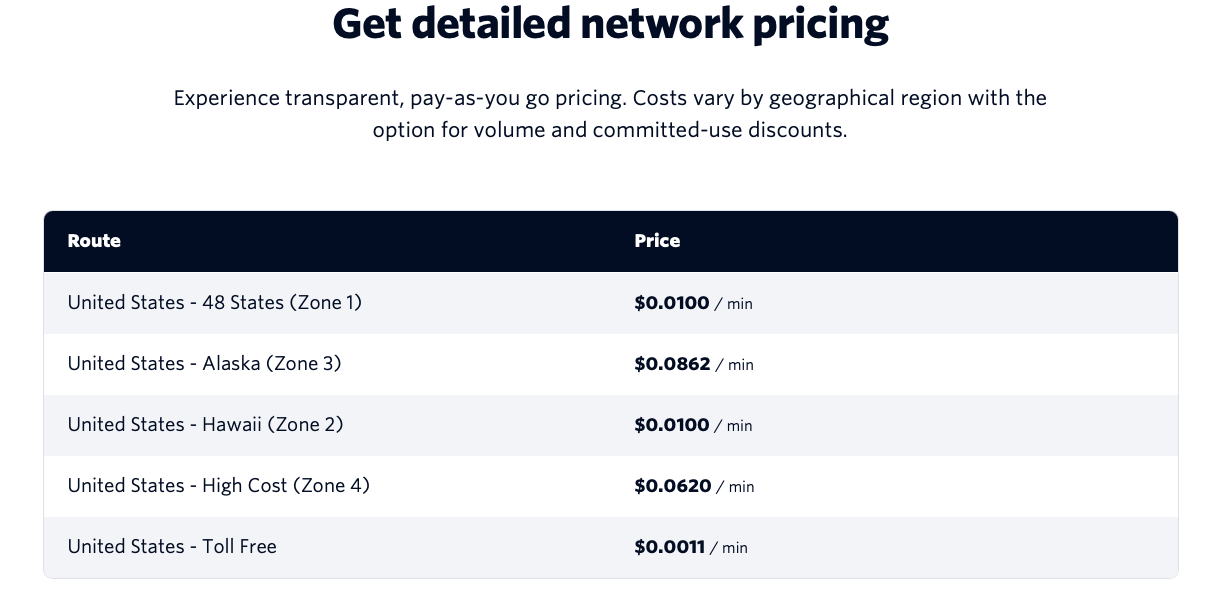Choose the "United States - Hawaii (Zone 2)" route
This screenshot has width=1211, height=597.
pyautogui.click(x=205, y=424)
